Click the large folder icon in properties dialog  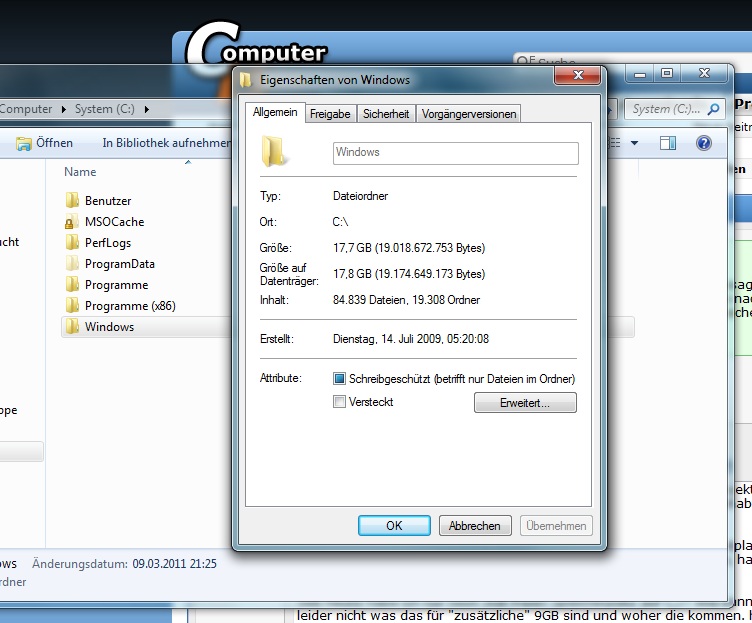274,152
